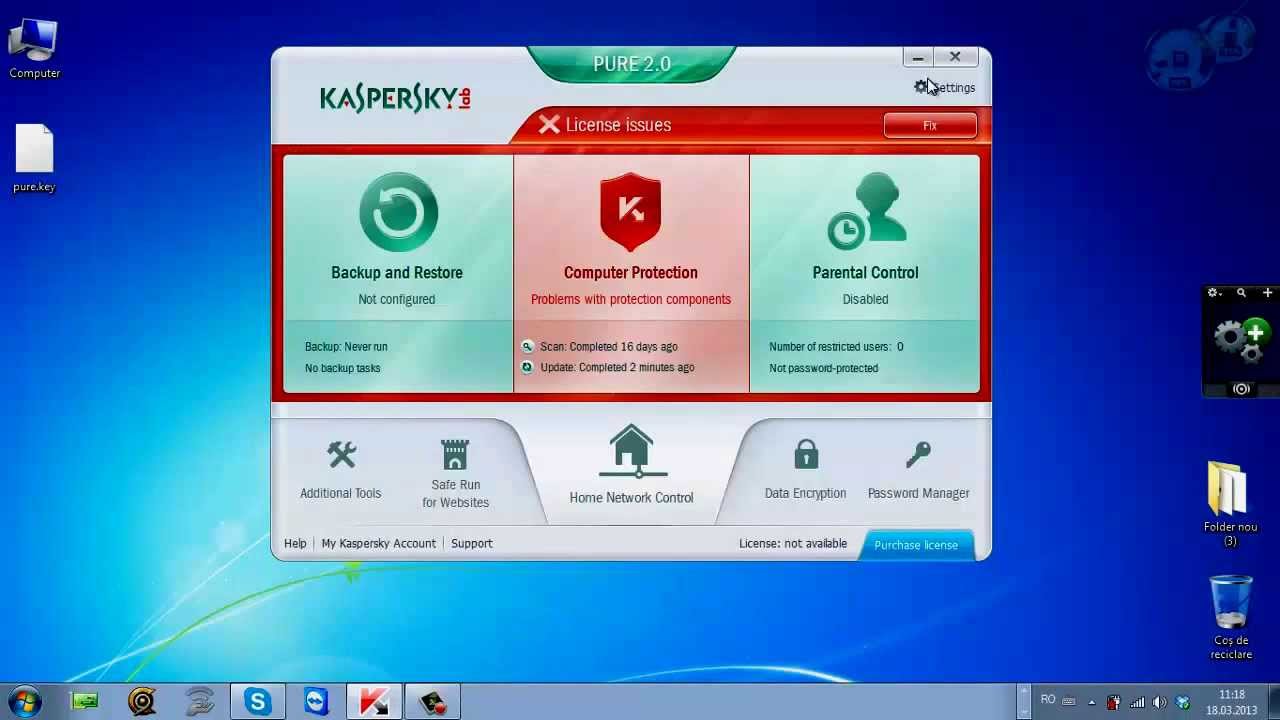Screen dimensions: 1280x720
Task: Open Settings gear in Kaspersky window
Action: tap(921, 87)
